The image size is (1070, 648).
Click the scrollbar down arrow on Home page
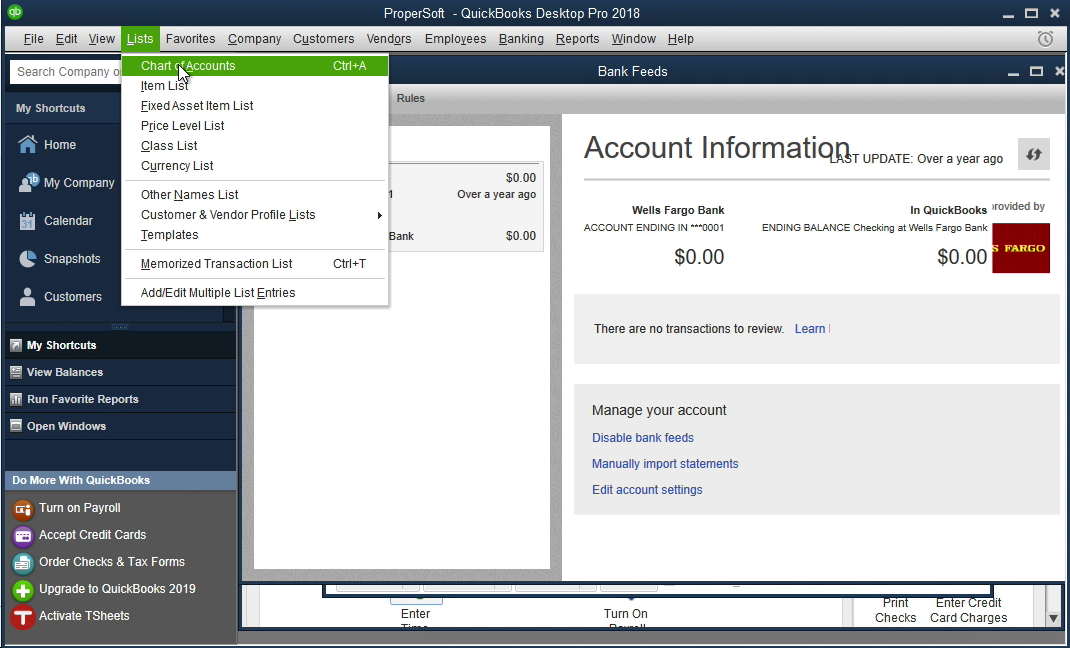pos(1054,619)
